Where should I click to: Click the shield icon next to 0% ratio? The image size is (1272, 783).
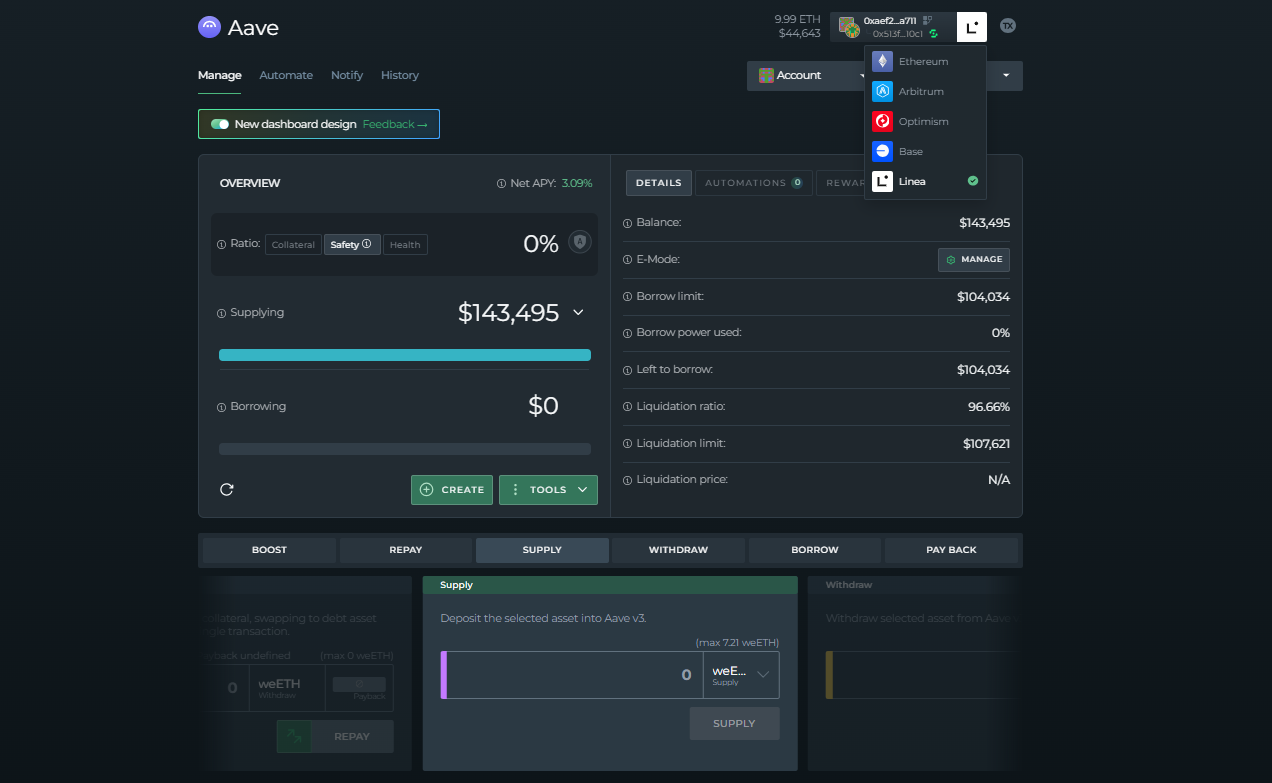[579, 242]
